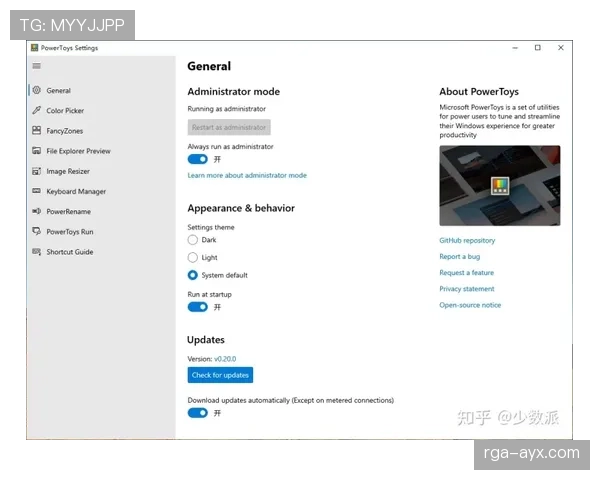
Task: Open the General settings page
Action: (101, 90)
